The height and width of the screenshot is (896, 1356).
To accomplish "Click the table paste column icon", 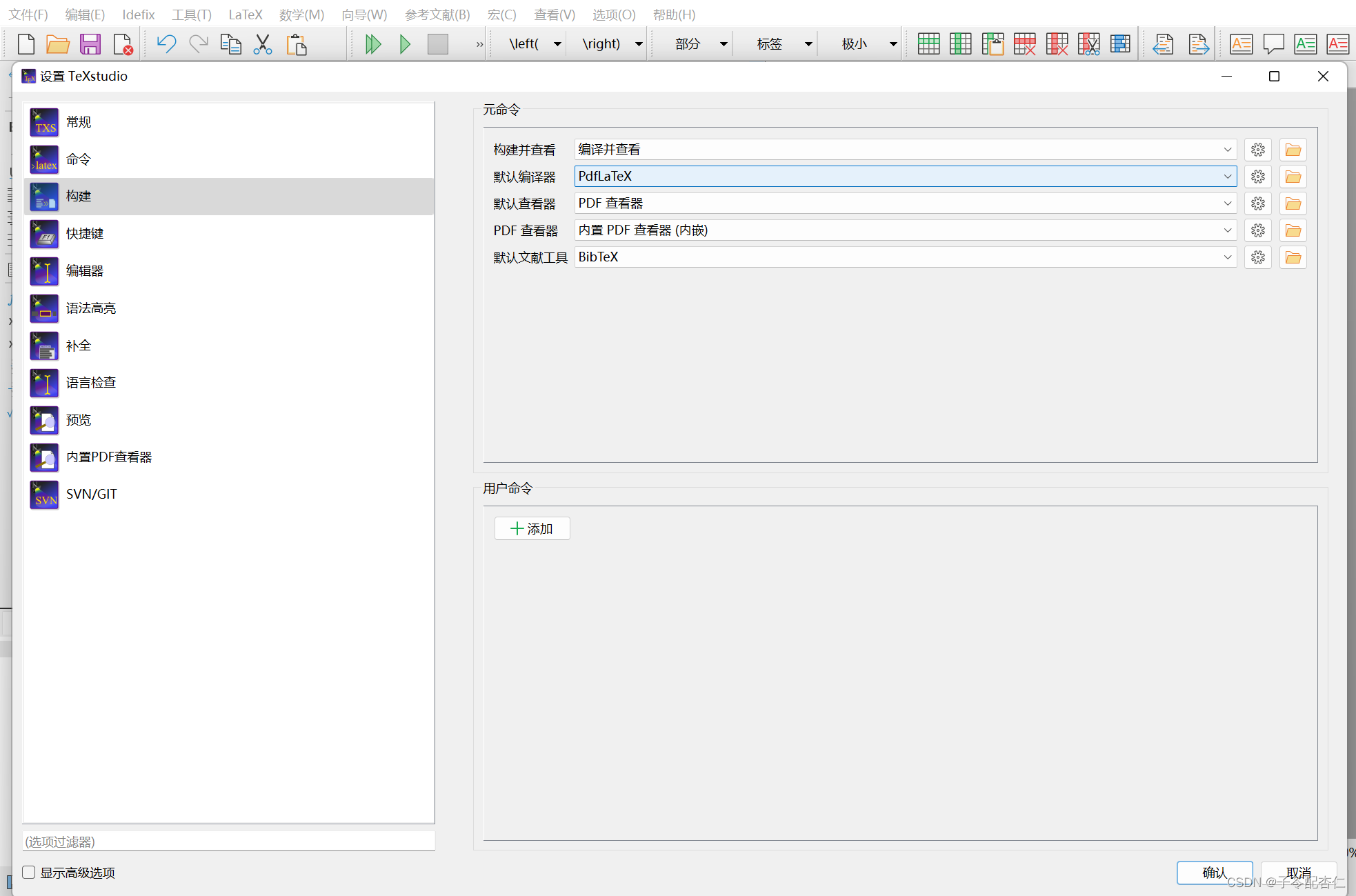I will pos(993,44).
